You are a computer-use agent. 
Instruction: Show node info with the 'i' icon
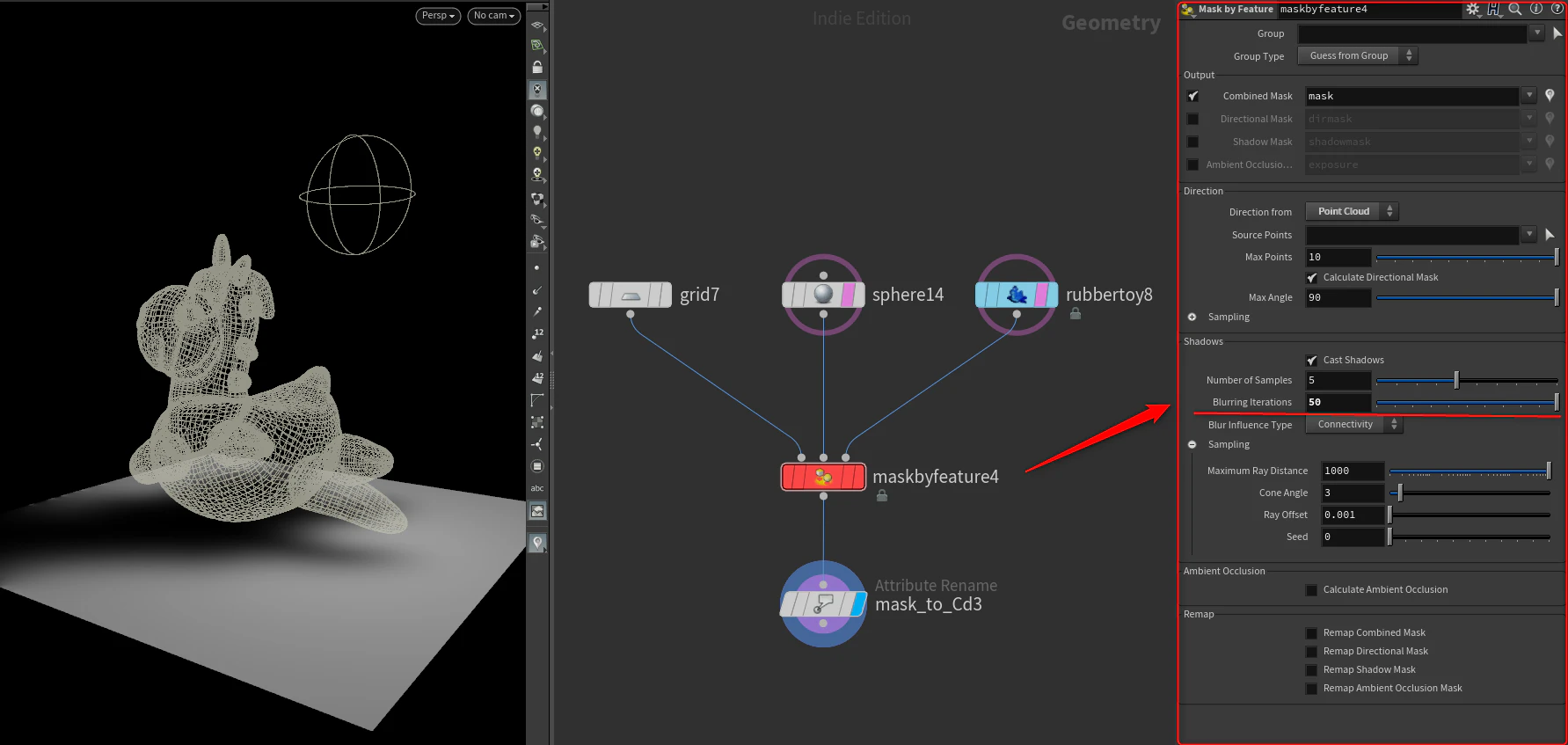click(1536, 9)
